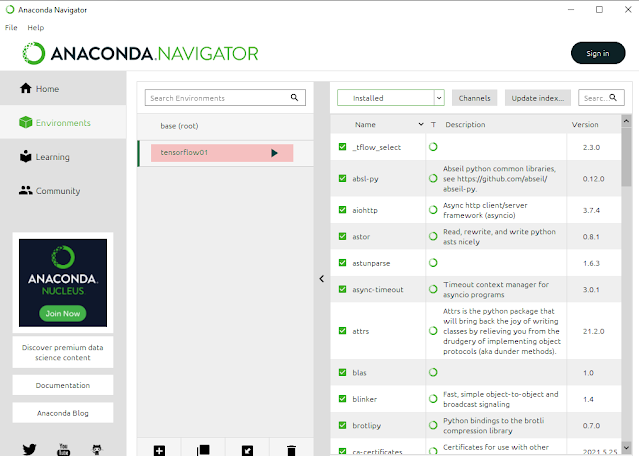
Task: Open the Learning section icon
Action: [26, 156]
